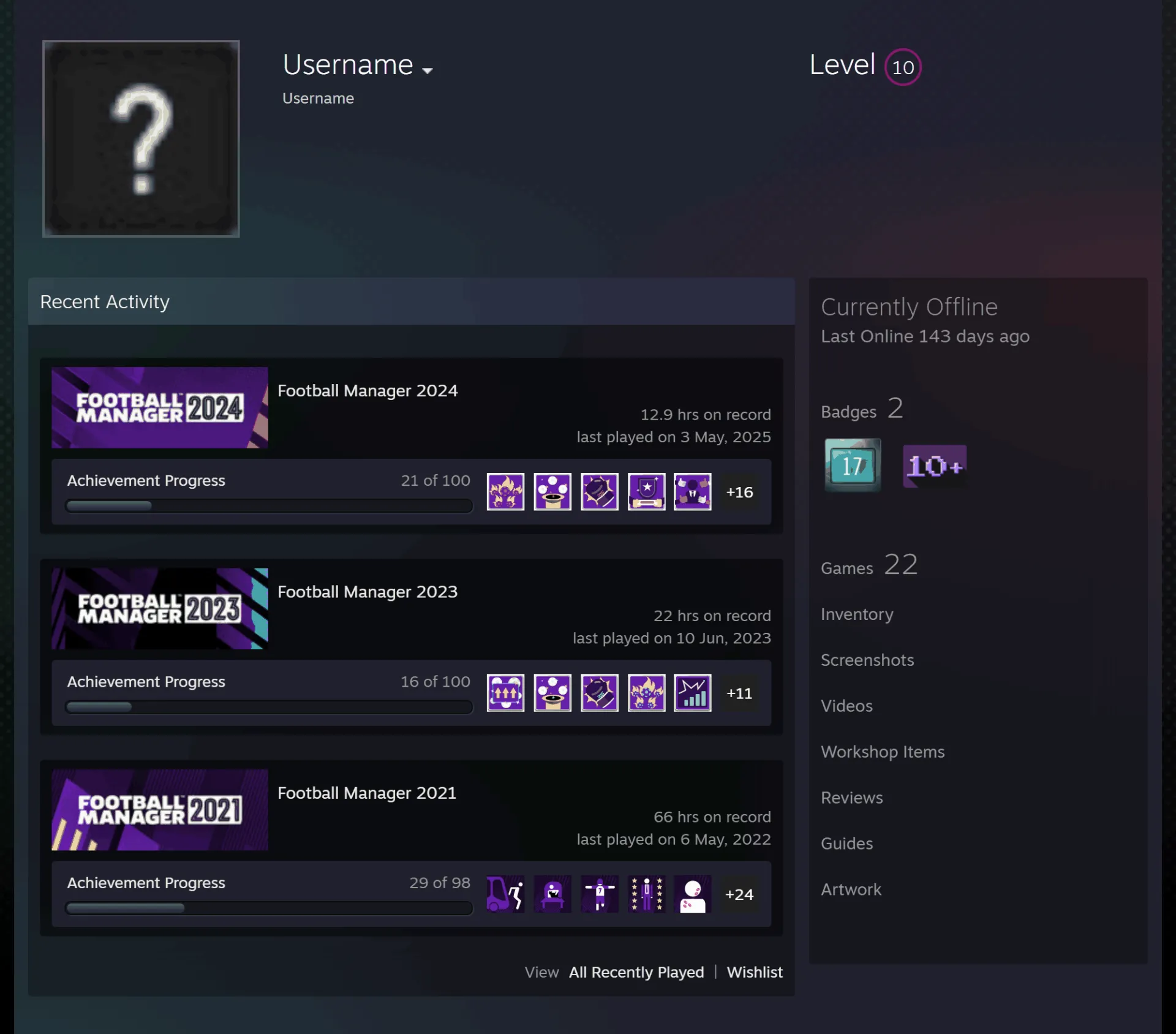Screen dimensions: 1176x1034
Task: Open All Recently Played link
Action: pyautogui.click(x=636, y=972)
